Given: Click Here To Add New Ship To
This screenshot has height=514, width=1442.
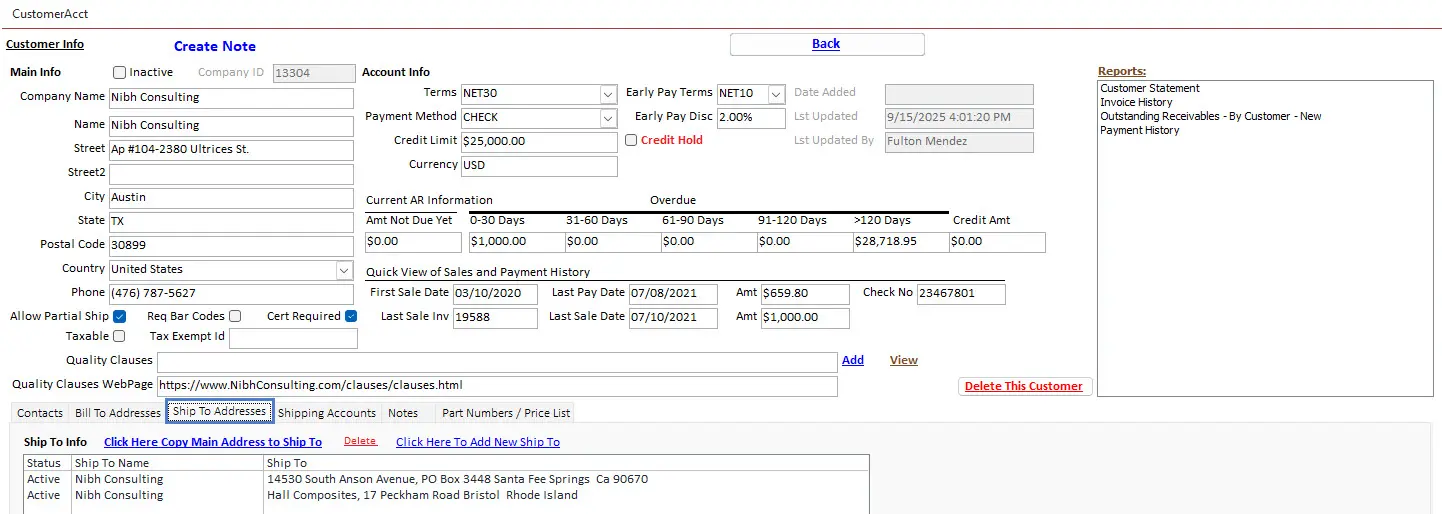Looking at the screenshot, I should (x=478, y=442).
